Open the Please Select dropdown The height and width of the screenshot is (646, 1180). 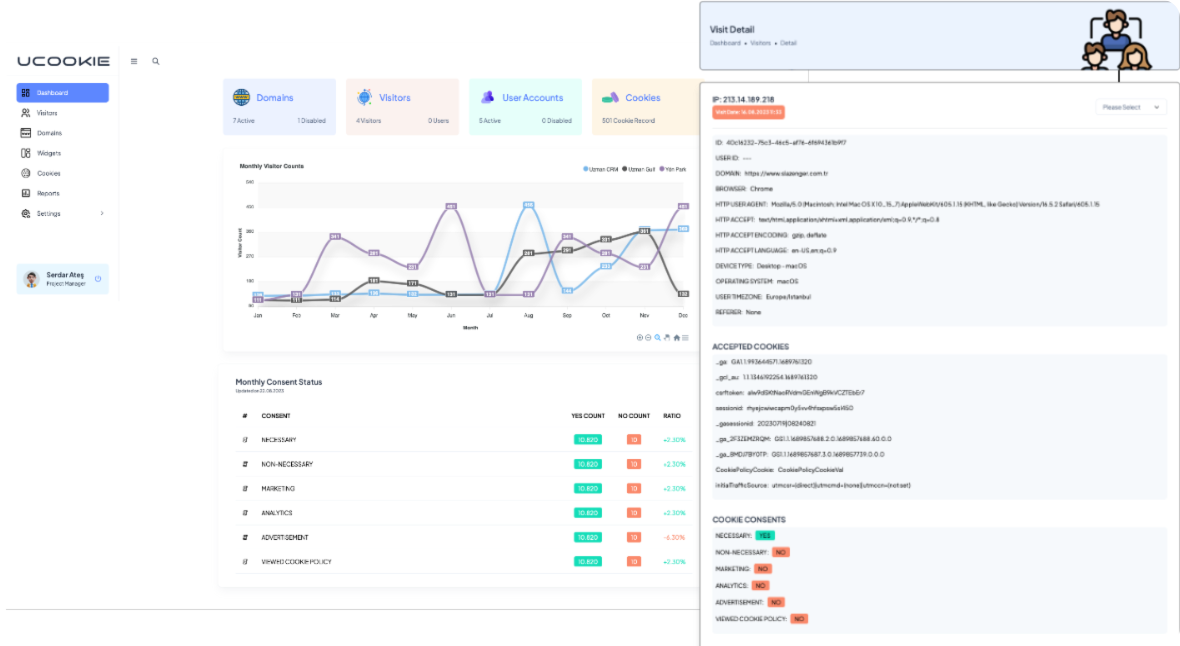(x=1131, y=107)
